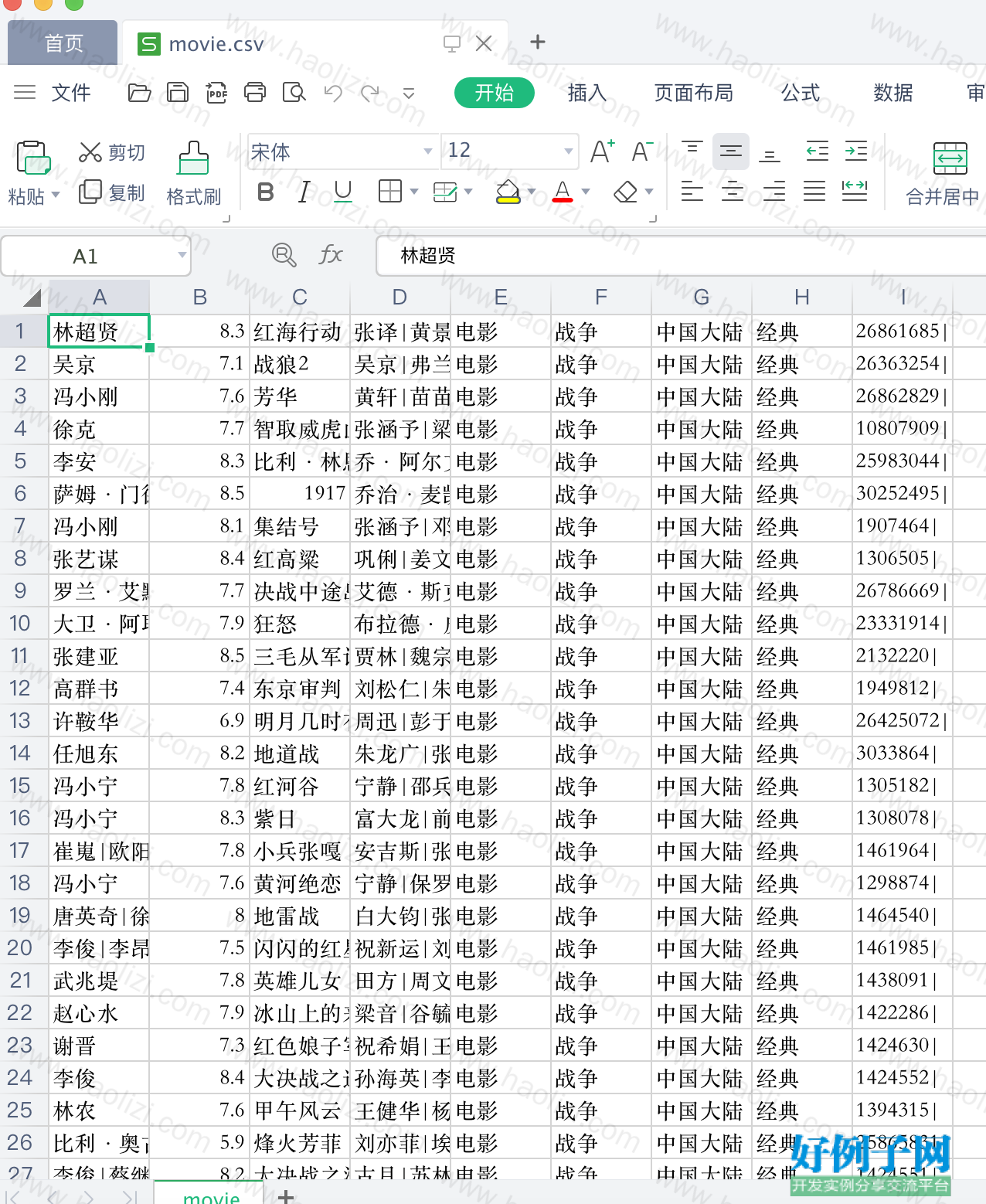Expand the Paste options arrow
This screenshot has height=1204, width=986.
[x=56, y=196]
